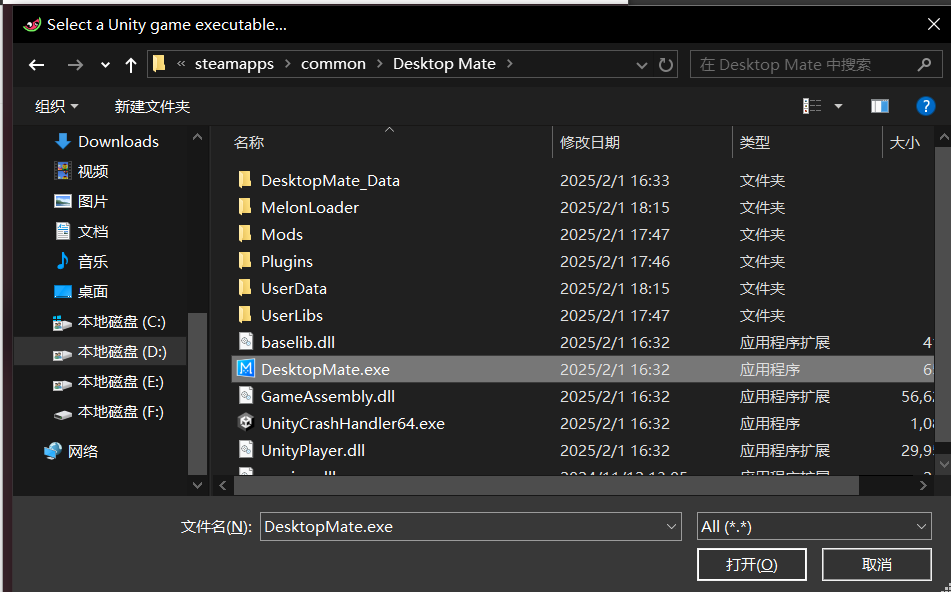Cancel the dialog with 取消

(x=876, y=565)
